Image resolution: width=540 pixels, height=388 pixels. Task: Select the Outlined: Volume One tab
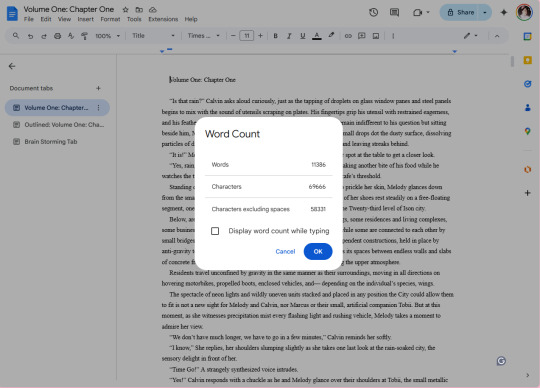tap(58, 125)
